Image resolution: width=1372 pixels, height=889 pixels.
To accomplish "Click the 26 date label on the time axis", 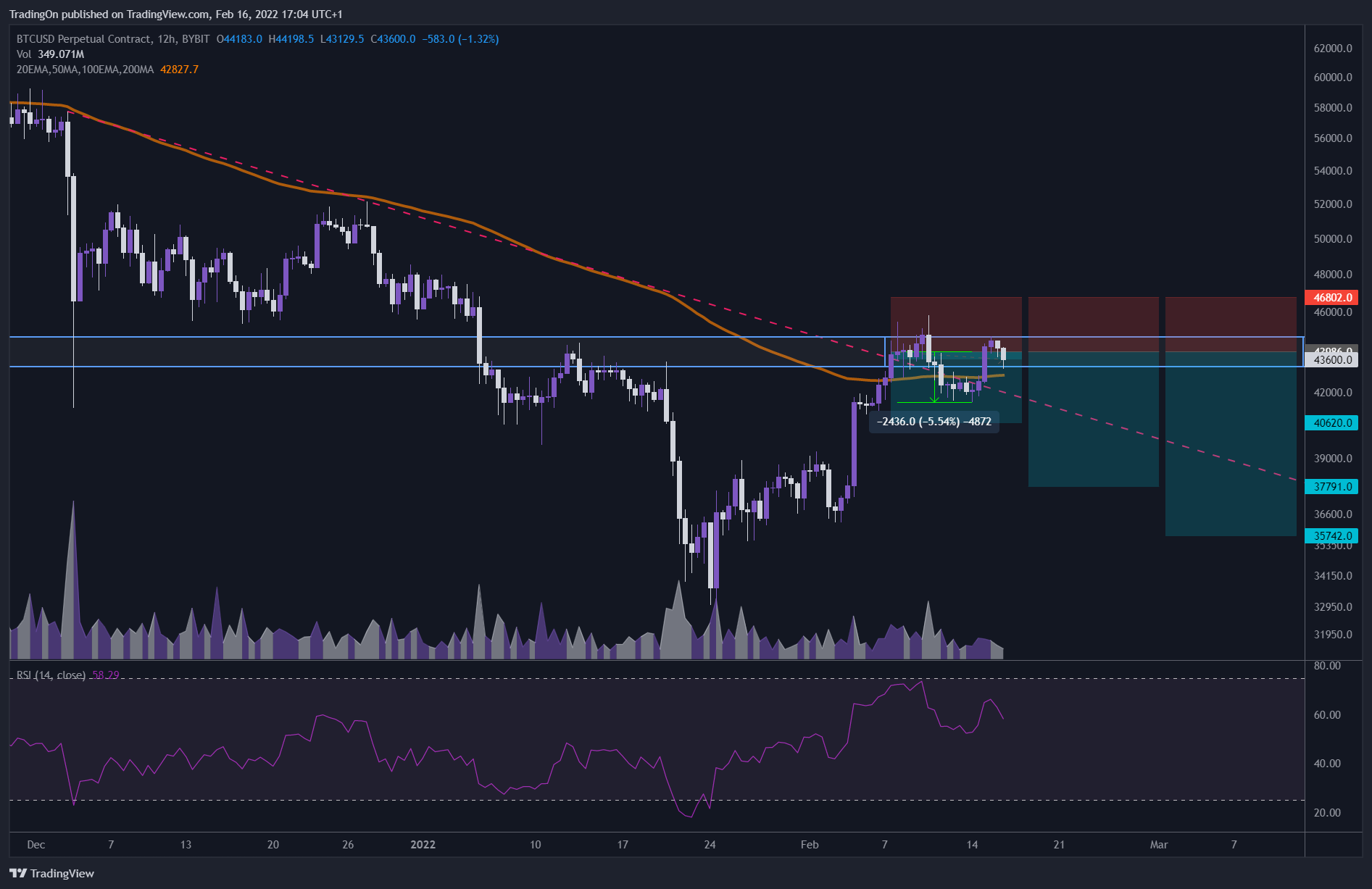I will coord(348,845).
